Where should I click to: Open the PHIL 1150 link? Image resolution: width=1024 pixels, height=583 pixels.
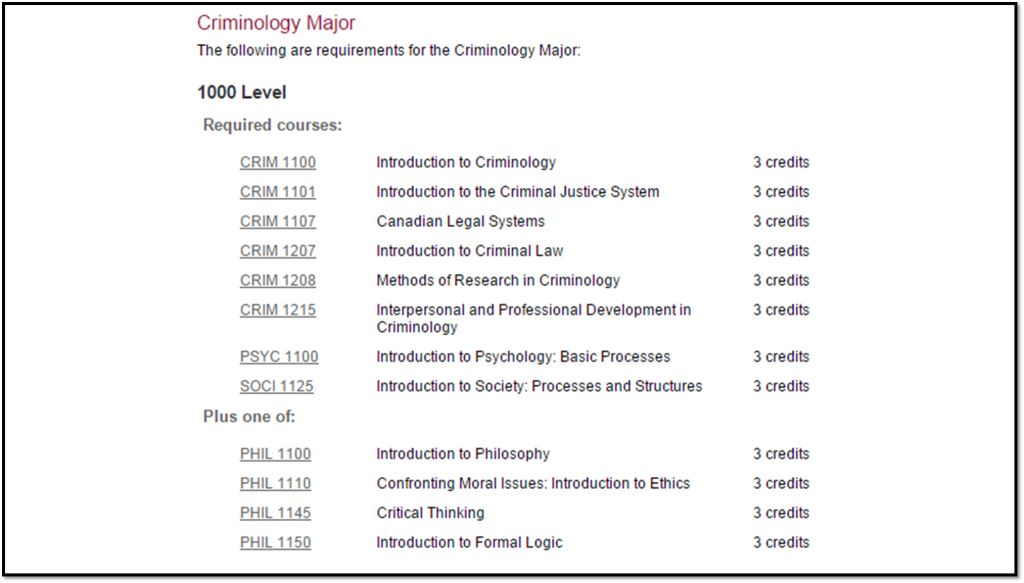pyautogui.click(x=275, y=543)
